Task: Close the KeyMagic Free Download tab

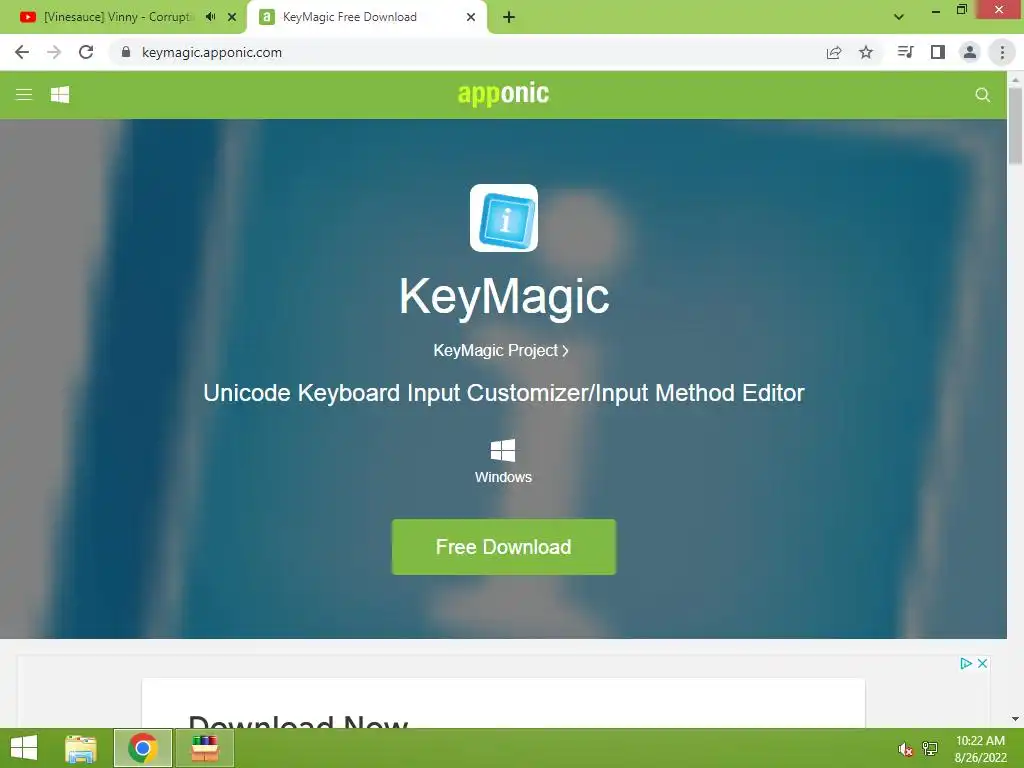Action: (471, 17)
